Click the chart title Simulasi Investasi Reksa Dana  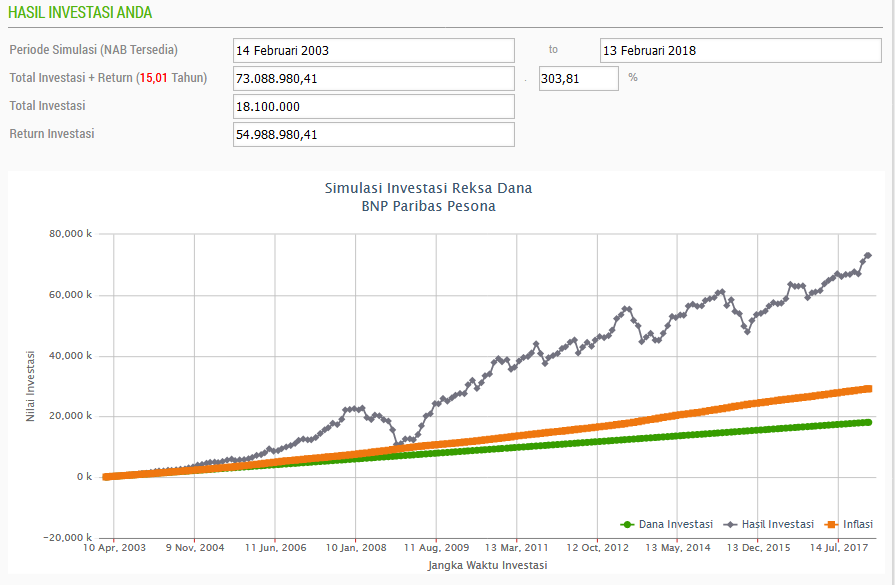429,188
